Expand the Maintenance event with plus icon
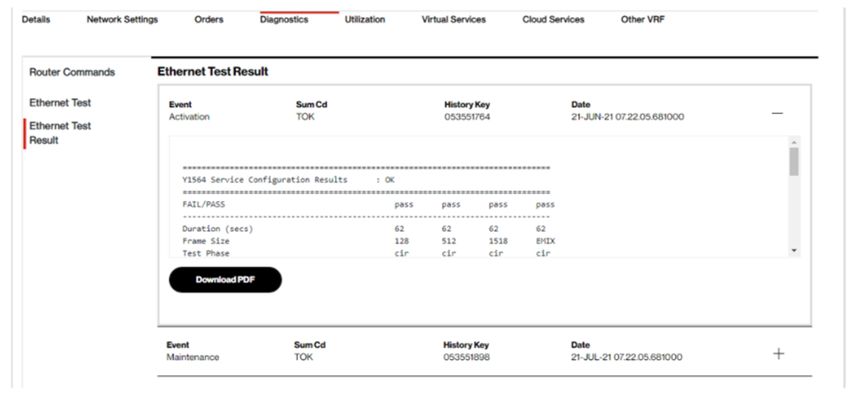The image size is (850, 396). (x=778, y=354)
